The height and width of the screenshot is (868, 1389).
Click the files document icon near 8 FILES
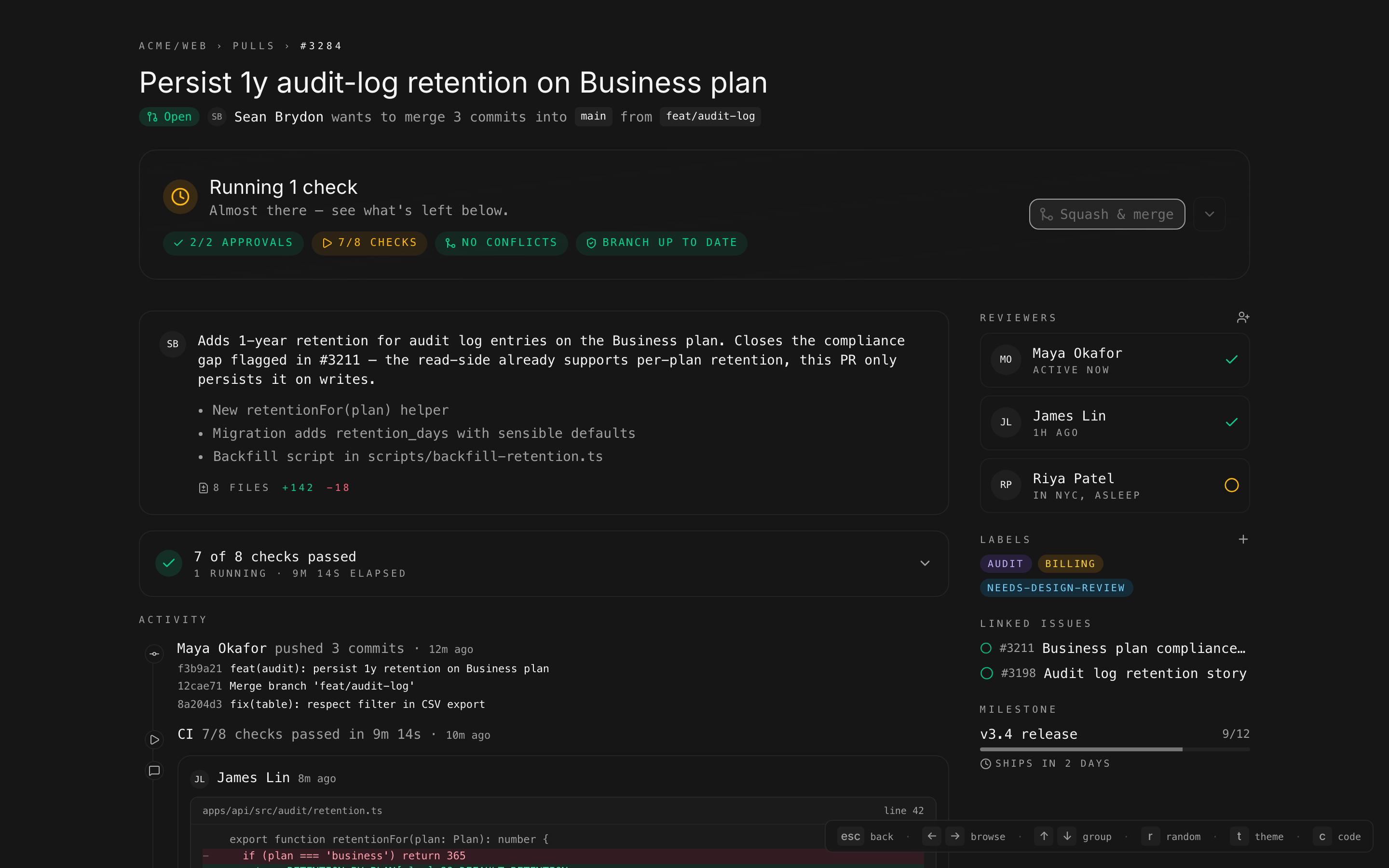point(203,488)
